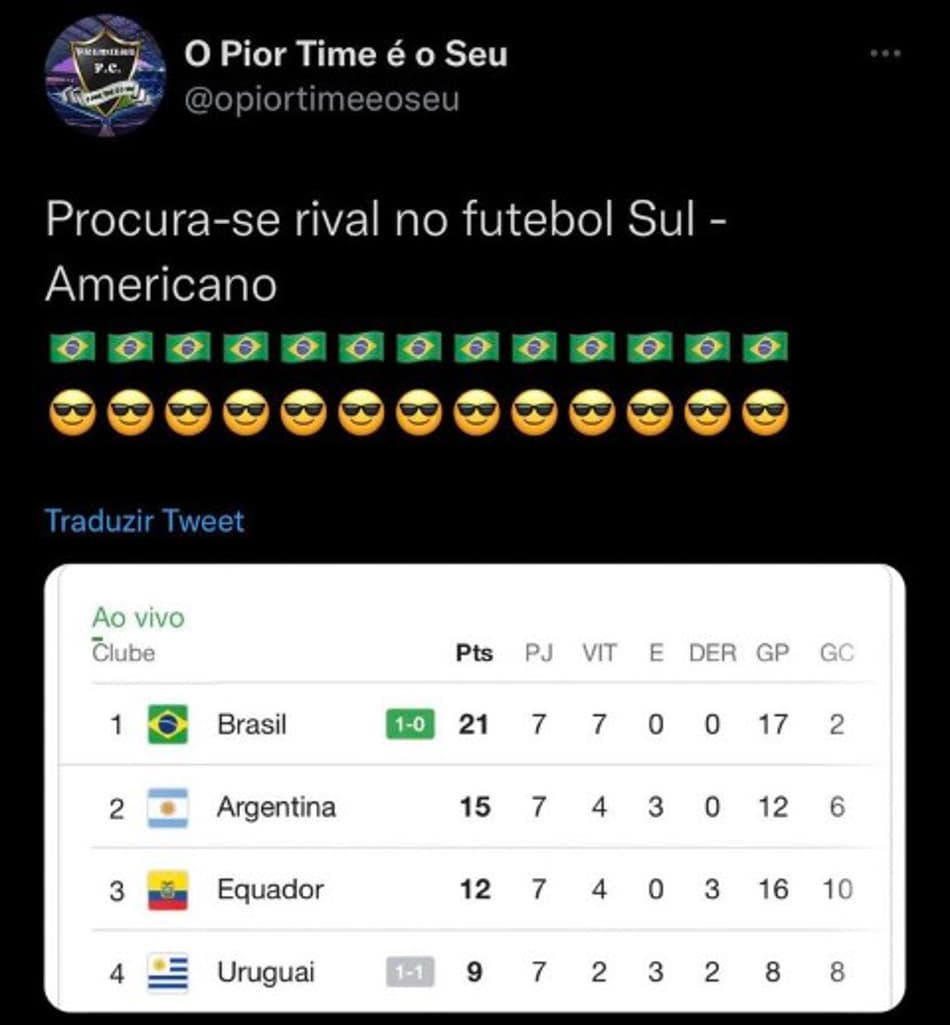Image resolution: width=950 pixels, height=1025 pixels.
Task: Select the Uruguai team name
Action: tap(266, 972)
